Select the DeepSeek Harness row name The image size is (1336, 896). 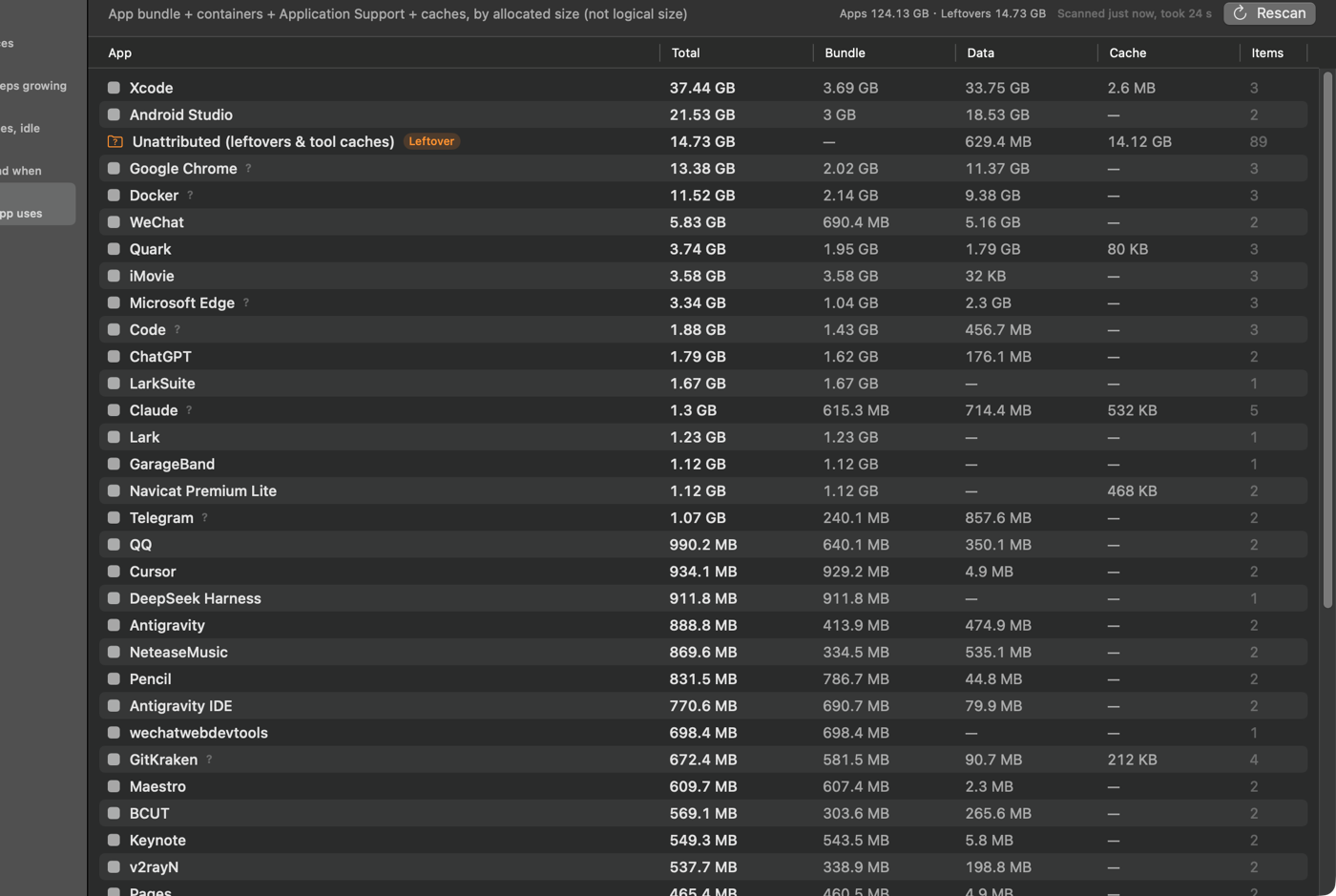pyautogui.click(x=196, y=598)
